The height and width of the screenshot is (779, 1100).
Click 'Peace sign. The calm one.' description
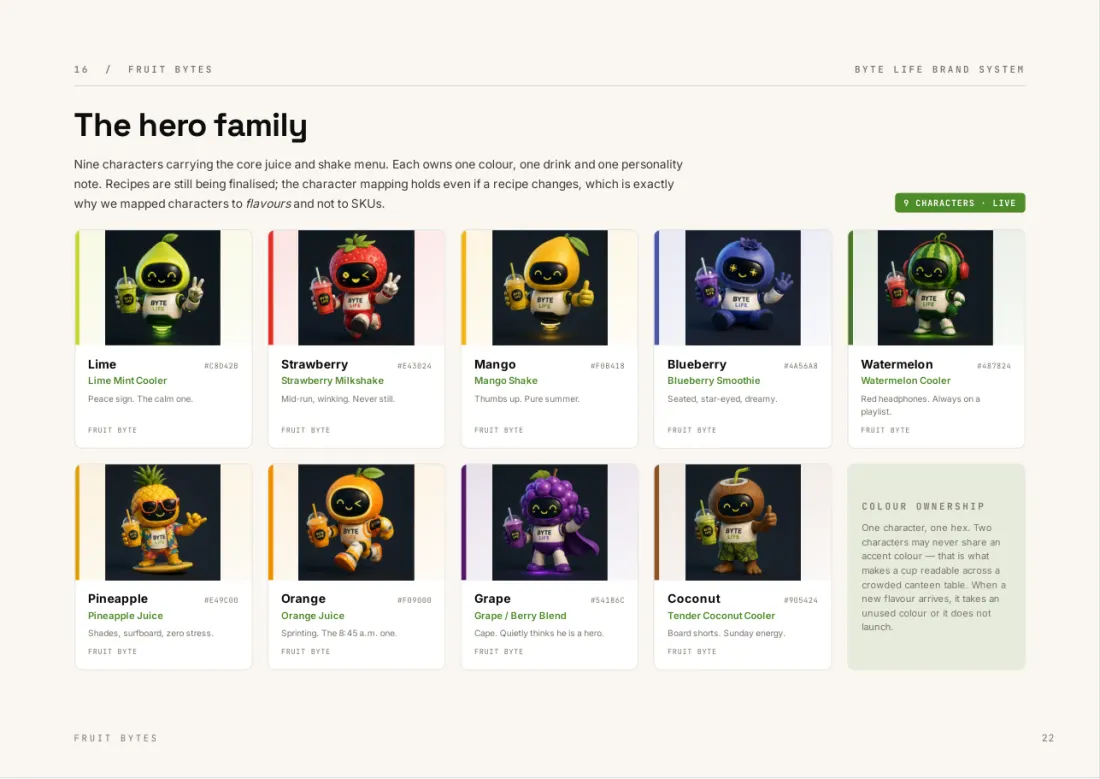140,399
